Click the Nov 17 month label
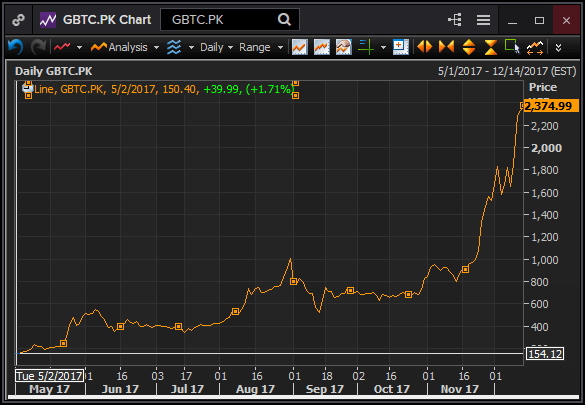The image size is (586, 407). pos(460,389)
